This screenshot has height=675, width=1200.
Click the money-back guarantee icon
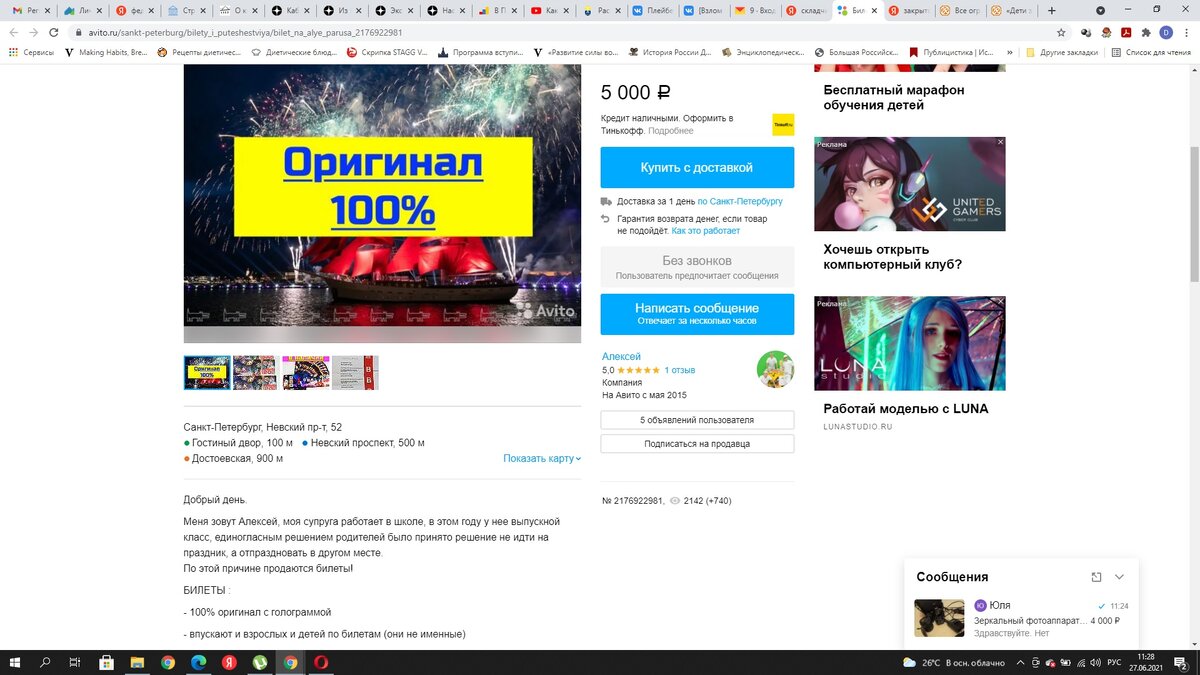[604, 219]
